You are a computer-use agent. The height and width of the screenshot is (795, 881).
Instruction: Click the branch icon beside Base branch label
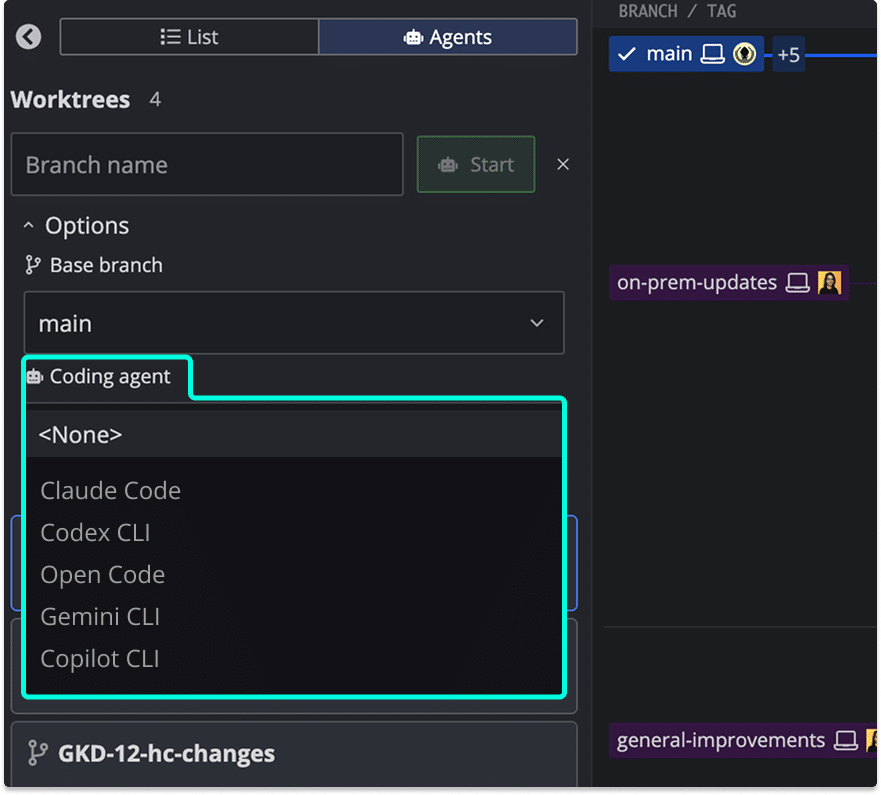[x=33, y=265]
